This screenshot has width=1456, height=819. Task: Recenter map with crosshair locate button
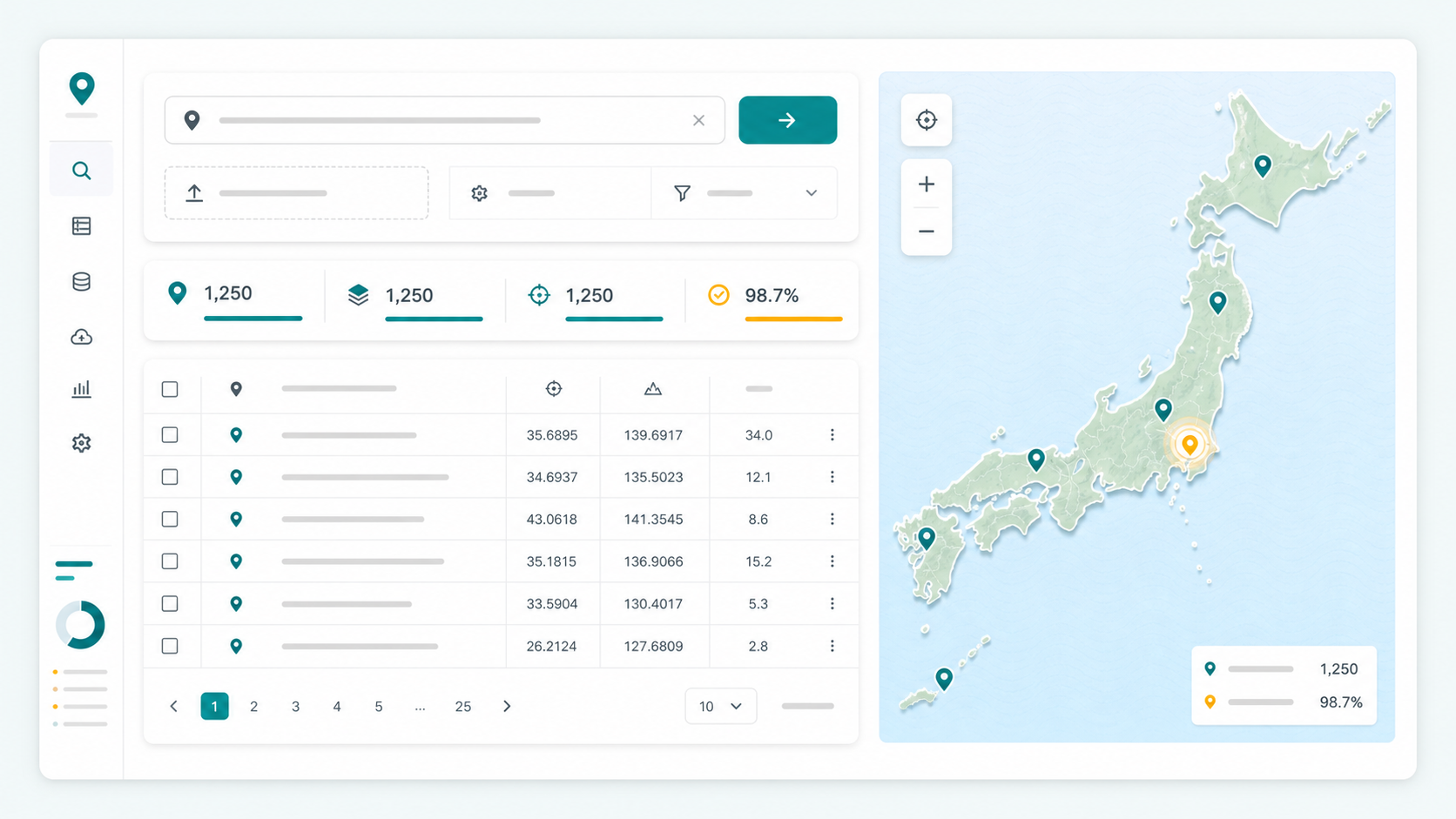[x=926, y=120]
